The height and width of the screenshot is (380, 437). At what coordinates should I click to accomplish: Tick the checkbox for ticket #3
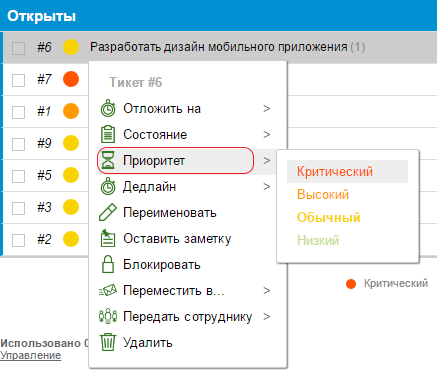18,208
